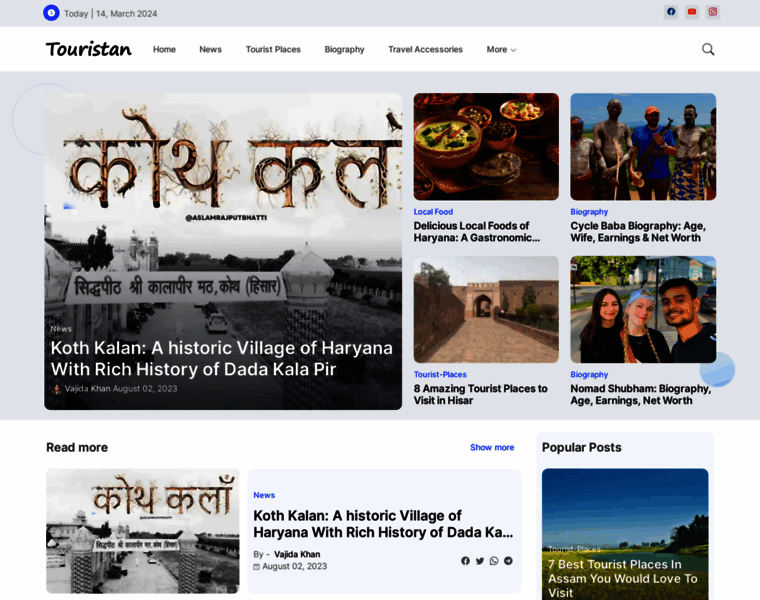Open featured Koth Kalan headline on hero image
760x600 pixels.
222,359
